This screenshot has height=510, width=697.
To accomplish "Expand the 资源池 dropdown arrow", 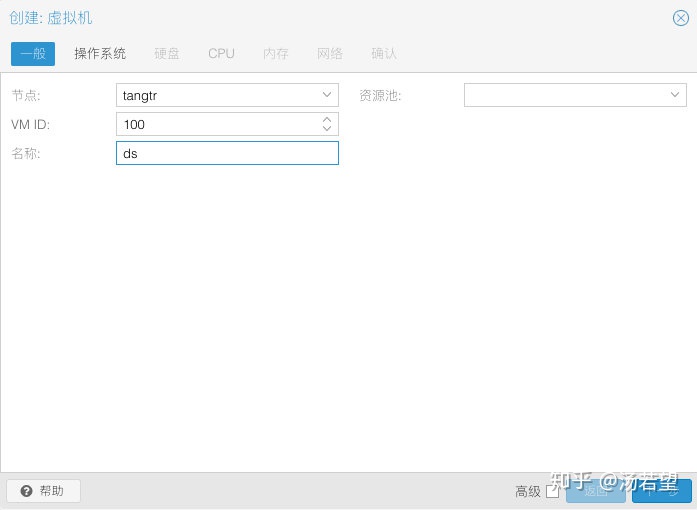I will click(x=675, y=95).
